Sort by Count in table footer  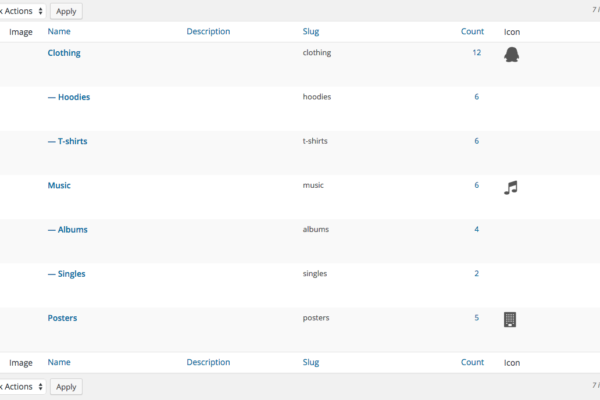(x=472, y=362)
